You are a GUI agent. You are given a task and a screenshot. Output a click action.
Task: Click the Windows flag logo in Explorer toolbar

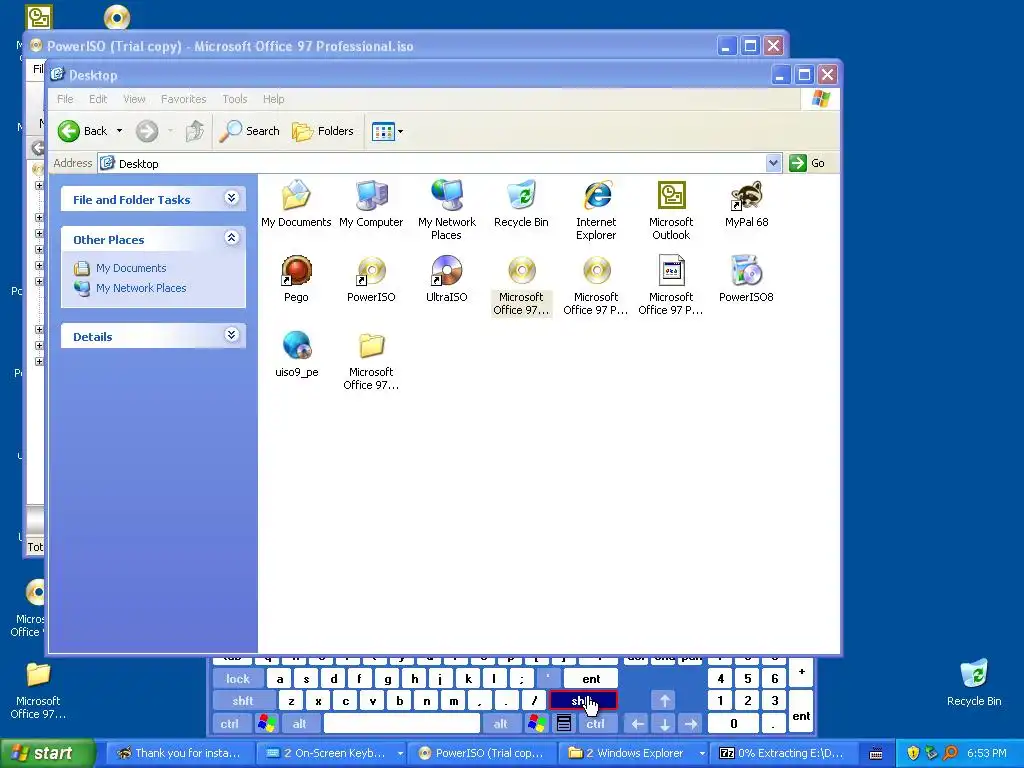(x=821, y=99)
